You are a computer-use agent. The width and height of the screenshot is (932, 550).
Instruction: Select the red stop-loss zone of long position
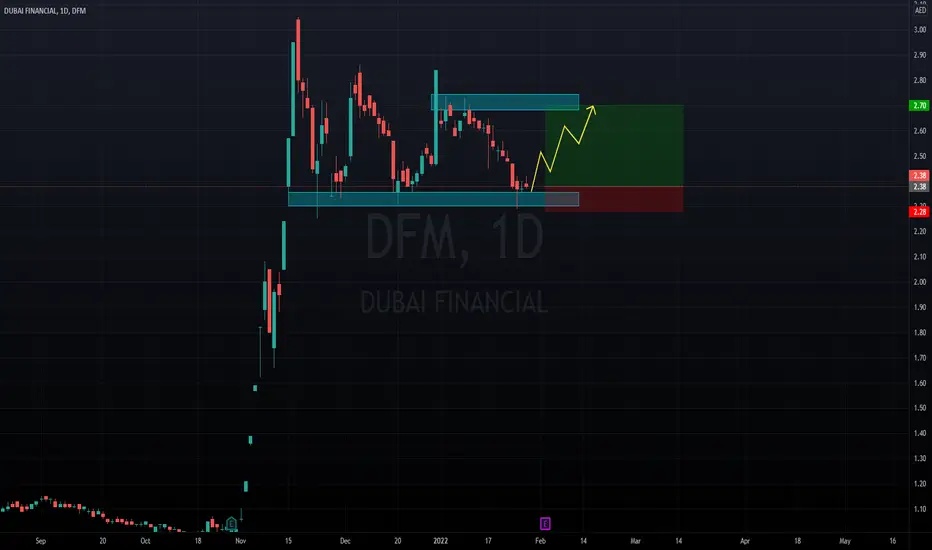click(614, 199)
